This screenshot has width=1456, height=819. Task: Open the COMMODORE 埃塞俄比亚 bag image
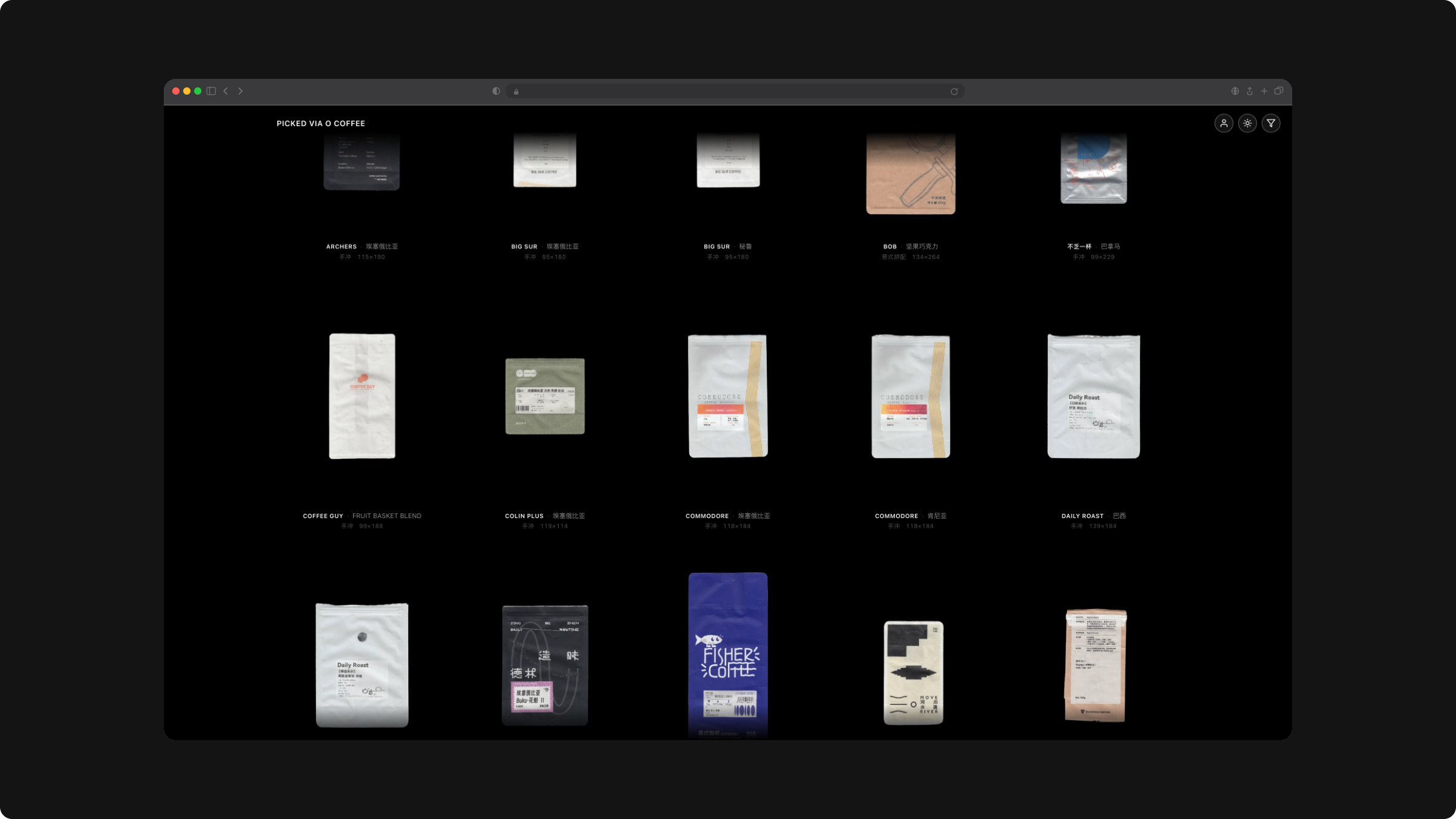[728, 396]
